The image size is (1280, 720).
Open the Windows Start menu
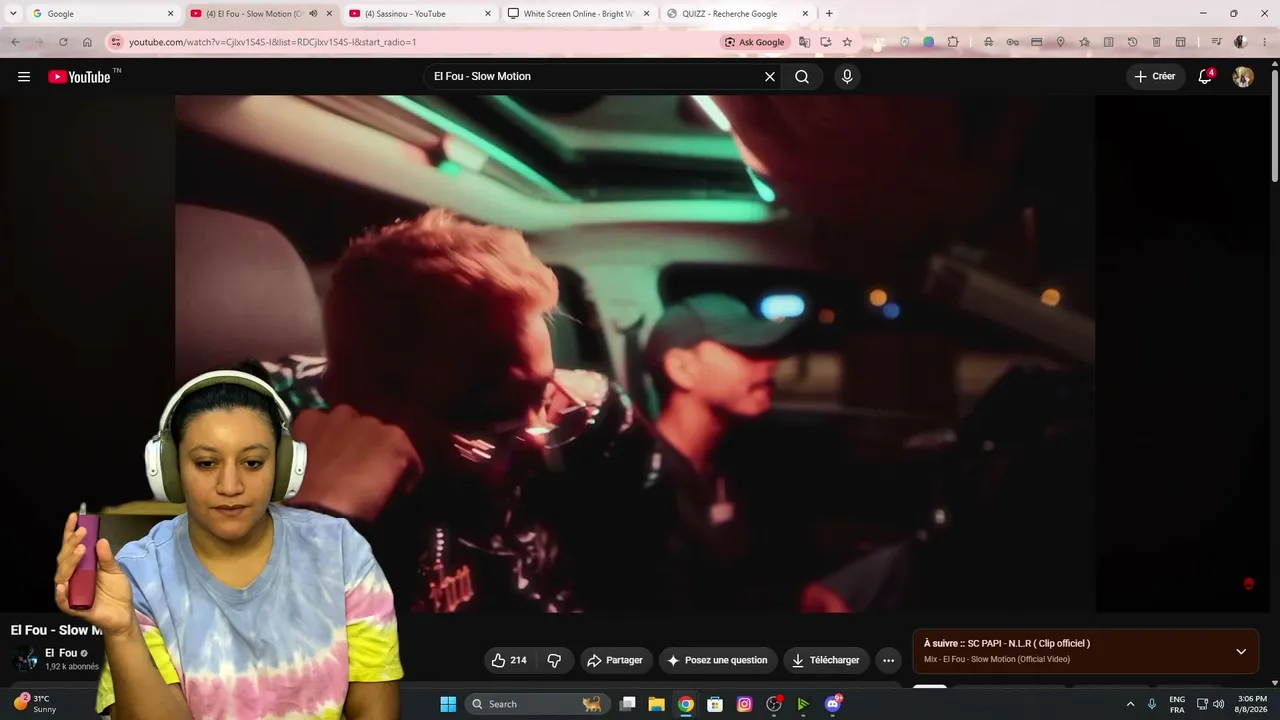tap(448, 704)
